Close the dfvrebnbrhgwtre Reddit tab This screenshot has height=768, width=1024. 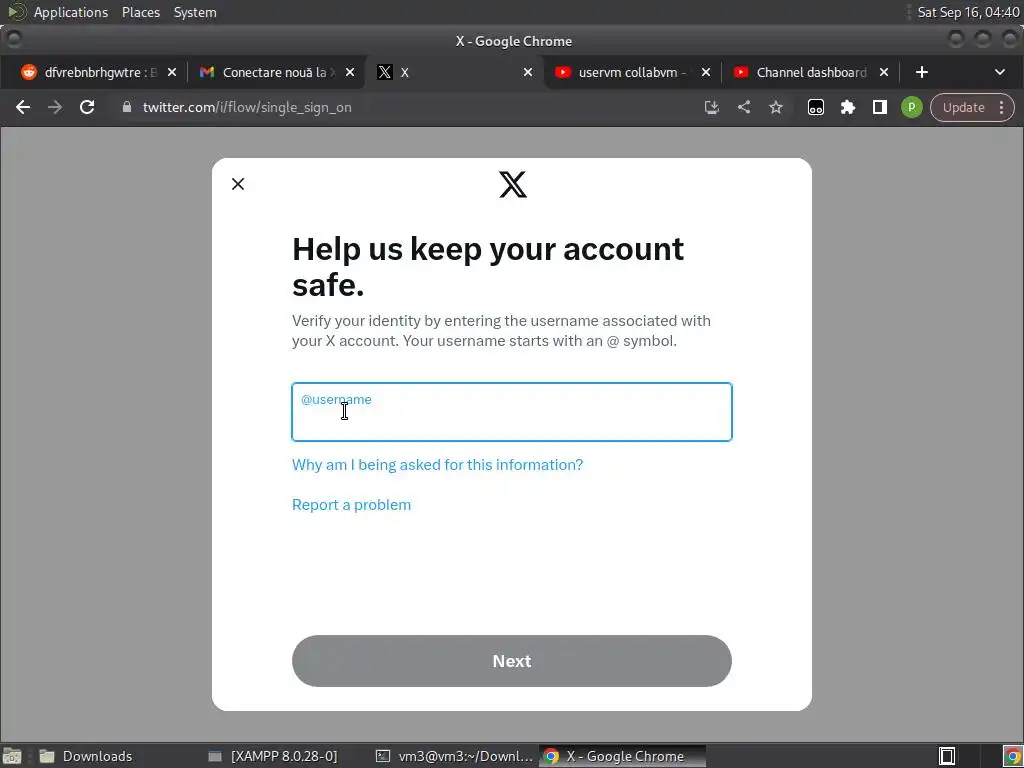click(x=172, y=72)
